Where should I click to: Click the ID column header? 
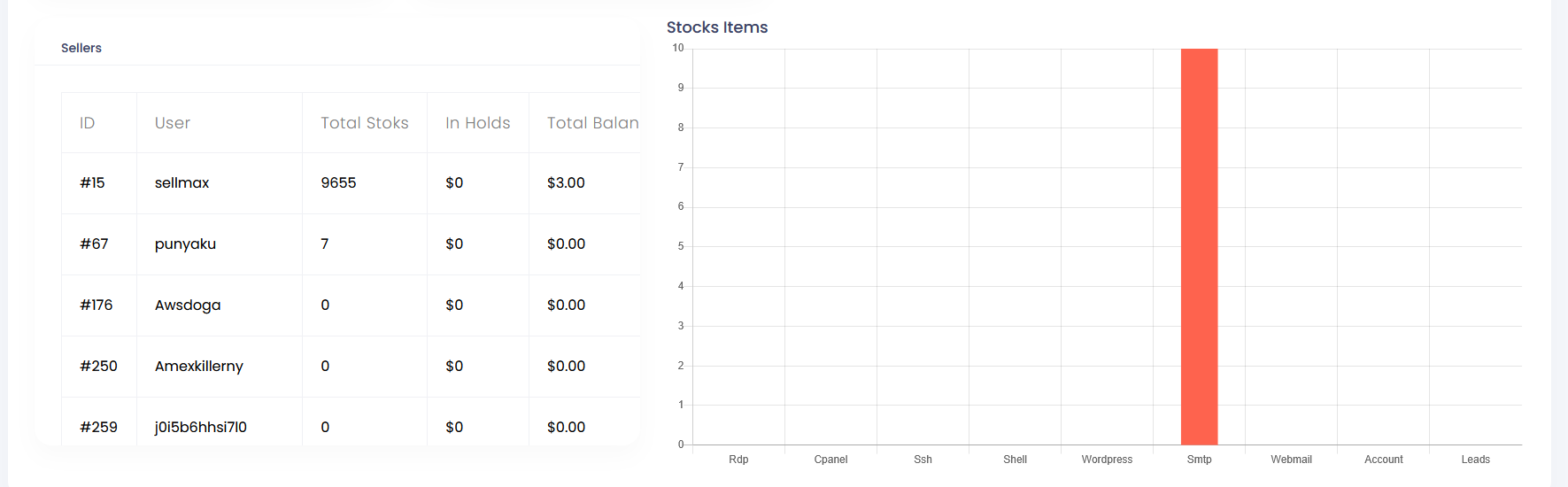click(x=87, y=123)
